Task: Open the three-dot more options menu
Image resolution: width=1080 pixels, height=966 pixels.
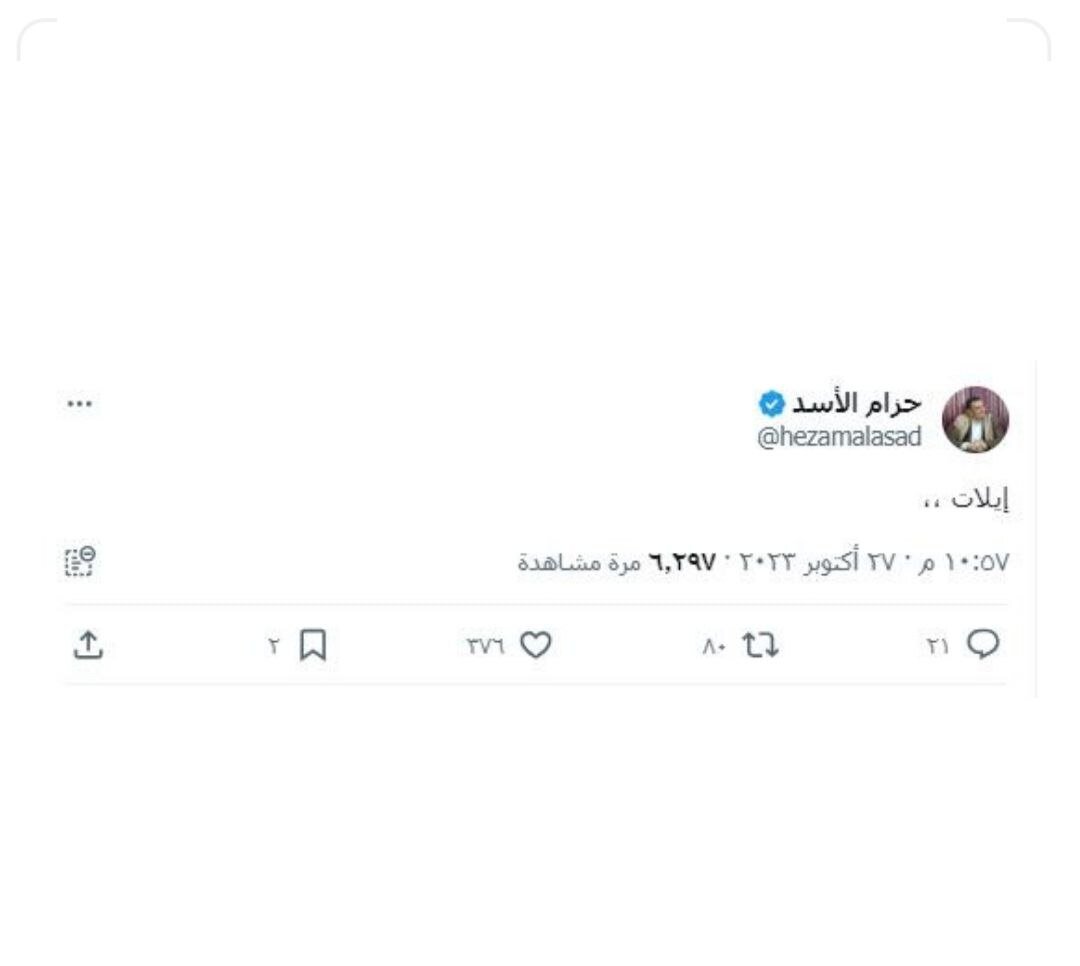Action: tap(79, 404)
